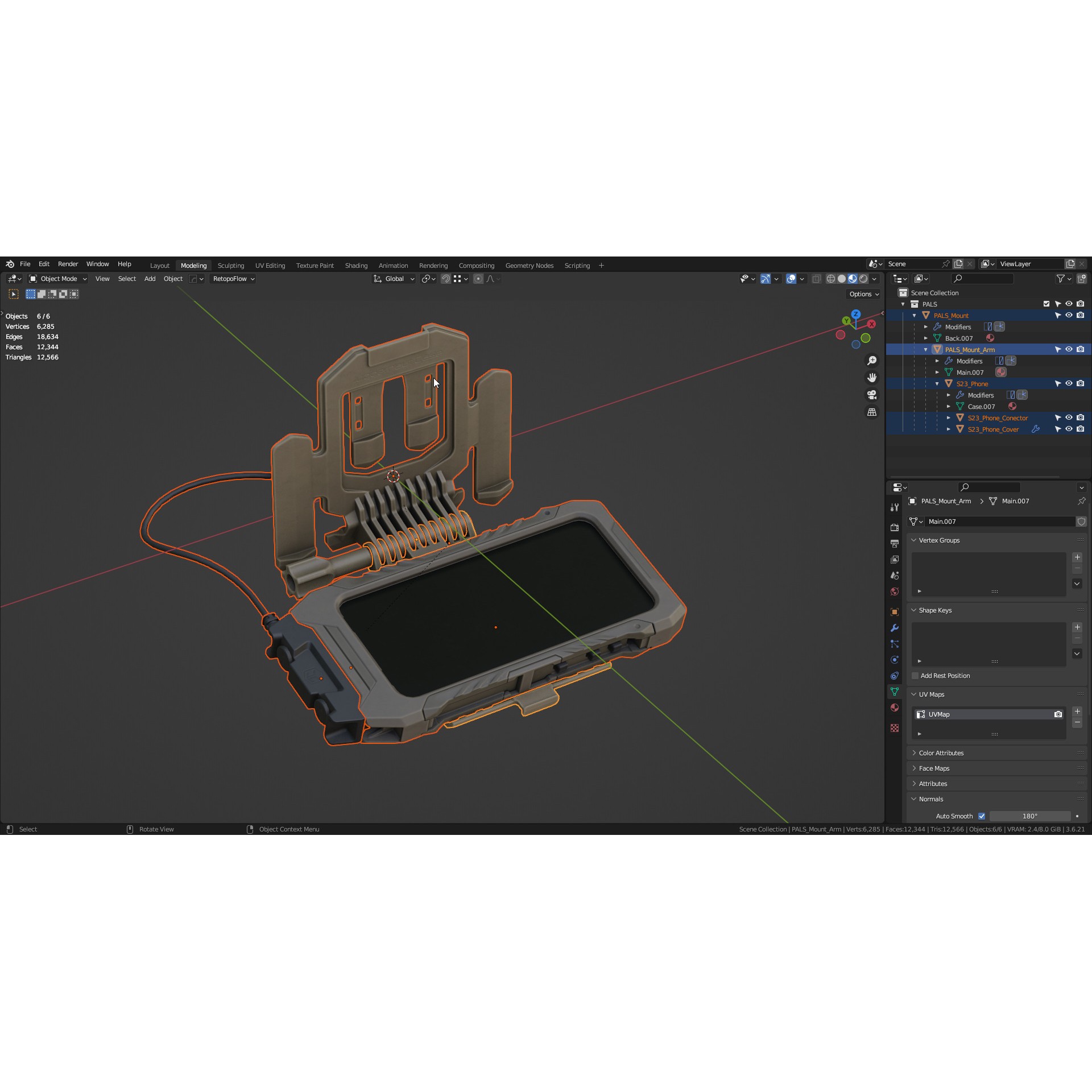Viewport: 1092px width, 1092px height.
Task: Enable the Add Rest Position checkbox
Action: pos(915,675)
